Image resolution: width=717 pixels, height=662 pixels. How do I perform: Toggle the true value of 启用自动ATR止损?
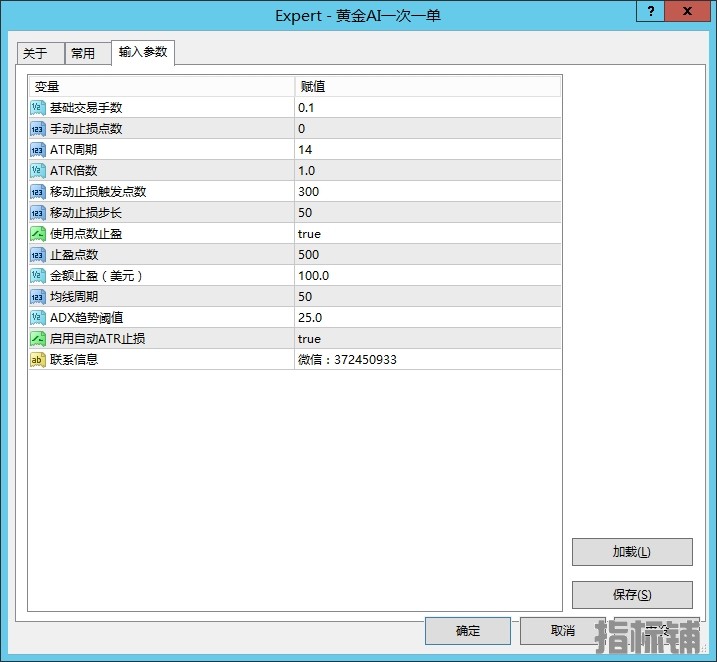309,339
